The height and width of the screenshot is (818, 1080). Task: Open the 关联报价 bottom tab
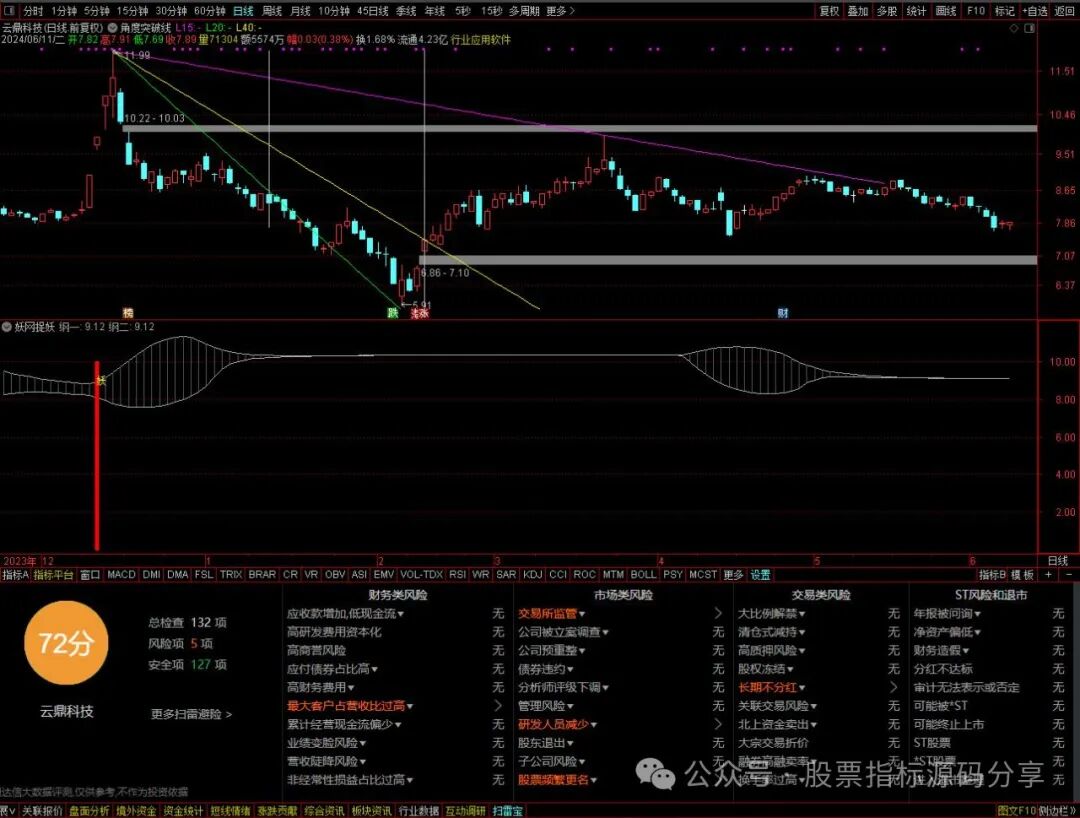(x=41, y=811)
